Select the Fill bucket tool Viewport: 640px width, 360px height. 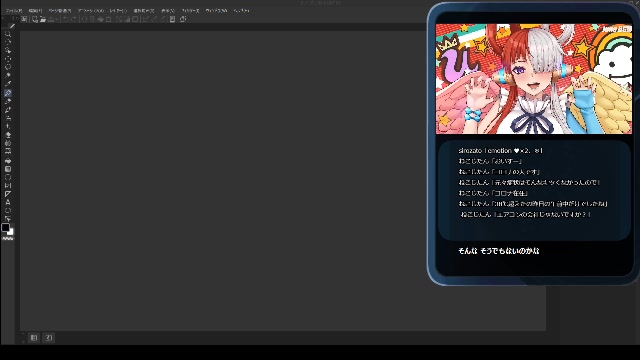pyautogui.click(x=8, y=160)
